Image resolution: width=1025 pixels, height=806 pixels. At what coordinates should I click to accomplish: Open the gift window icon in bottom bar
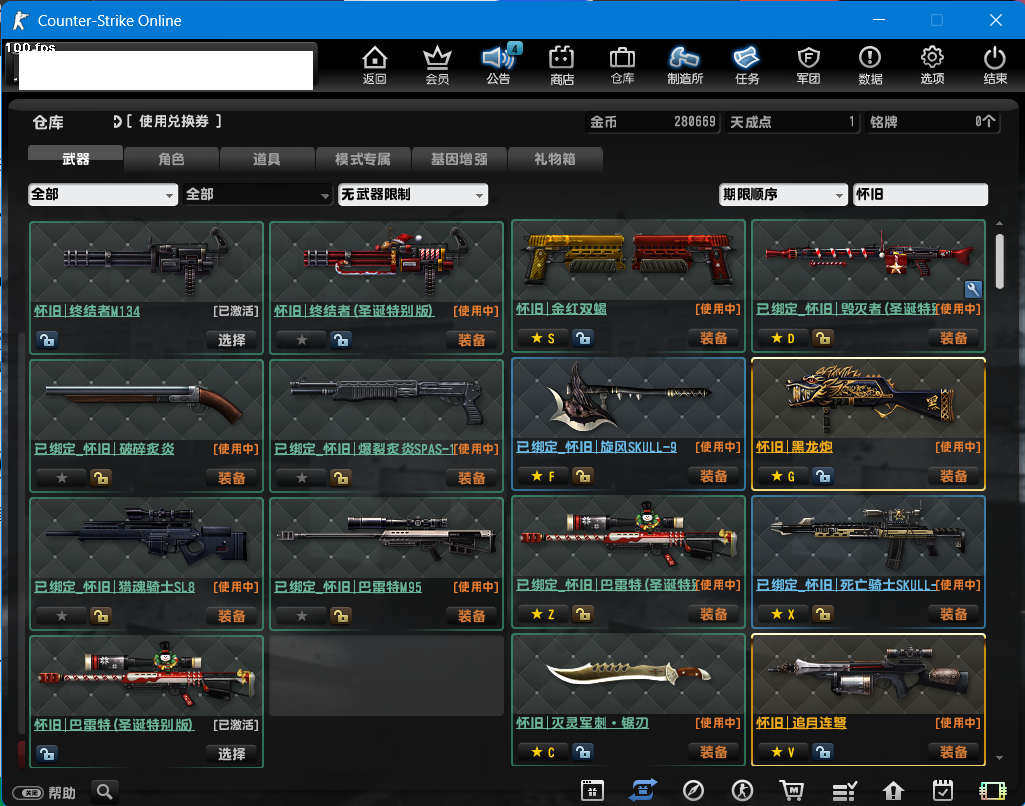point(592,790)
